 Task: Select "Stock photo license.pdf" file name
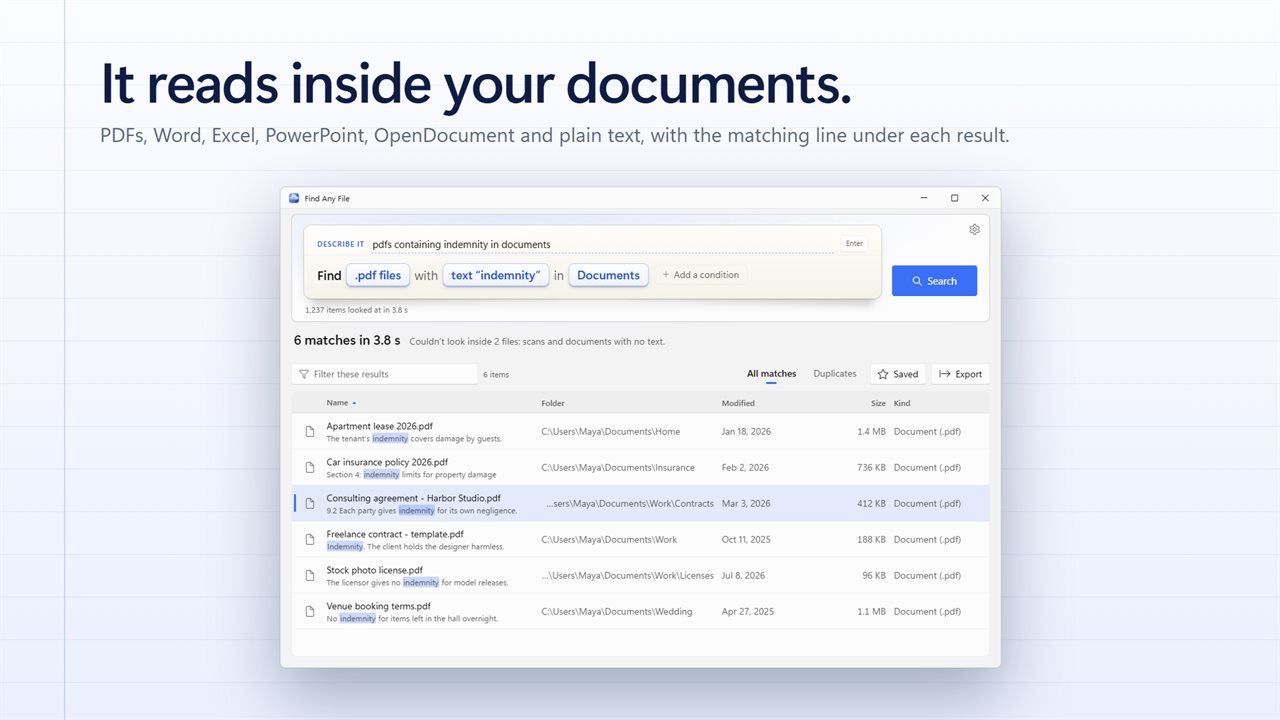click(x=375, y=570)
